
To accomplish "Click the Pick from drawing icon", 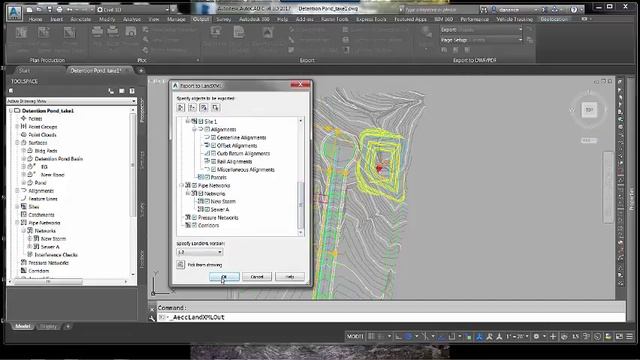I will coord(181,264).
